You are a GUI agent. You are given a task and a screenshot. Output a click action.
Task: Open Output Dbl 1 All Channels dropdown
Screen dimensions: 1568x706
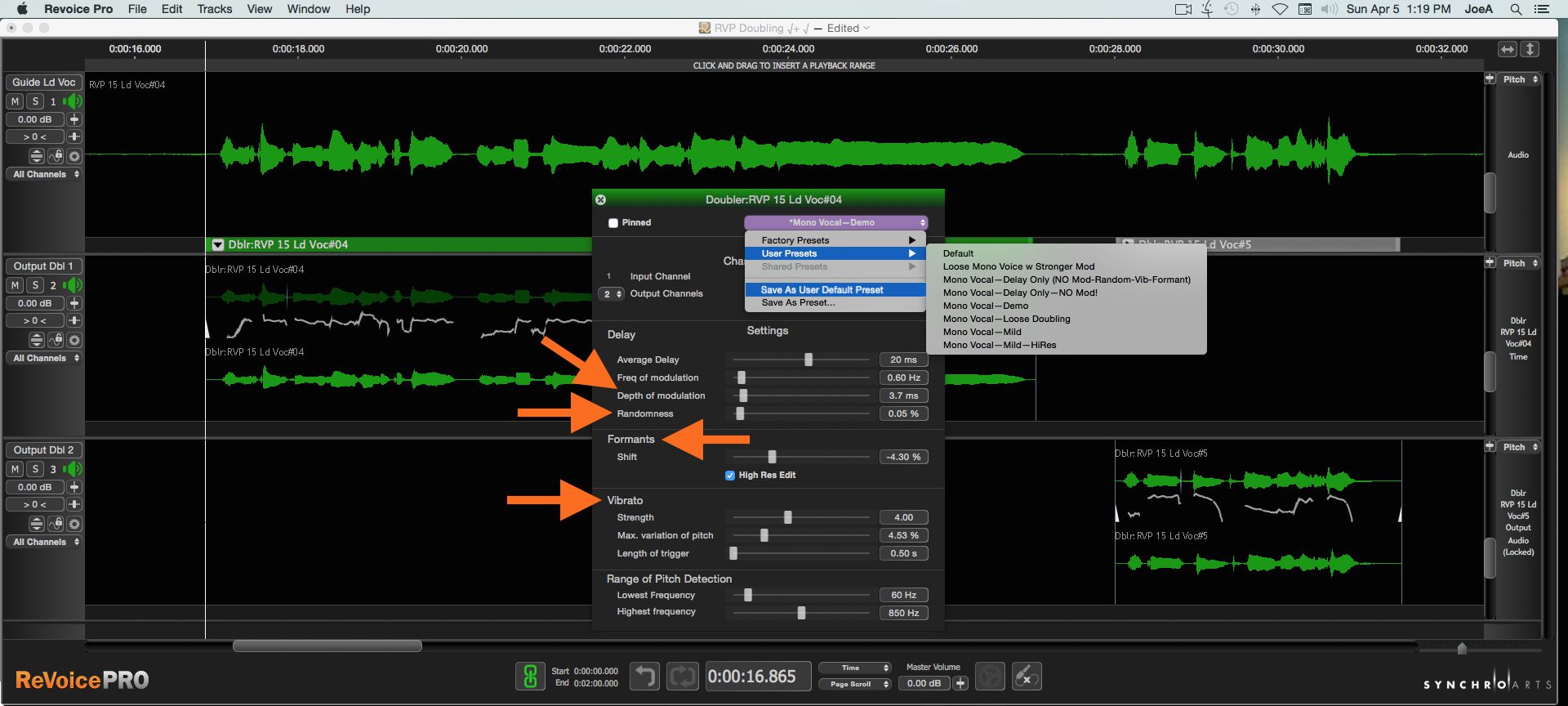click(44, 358)
